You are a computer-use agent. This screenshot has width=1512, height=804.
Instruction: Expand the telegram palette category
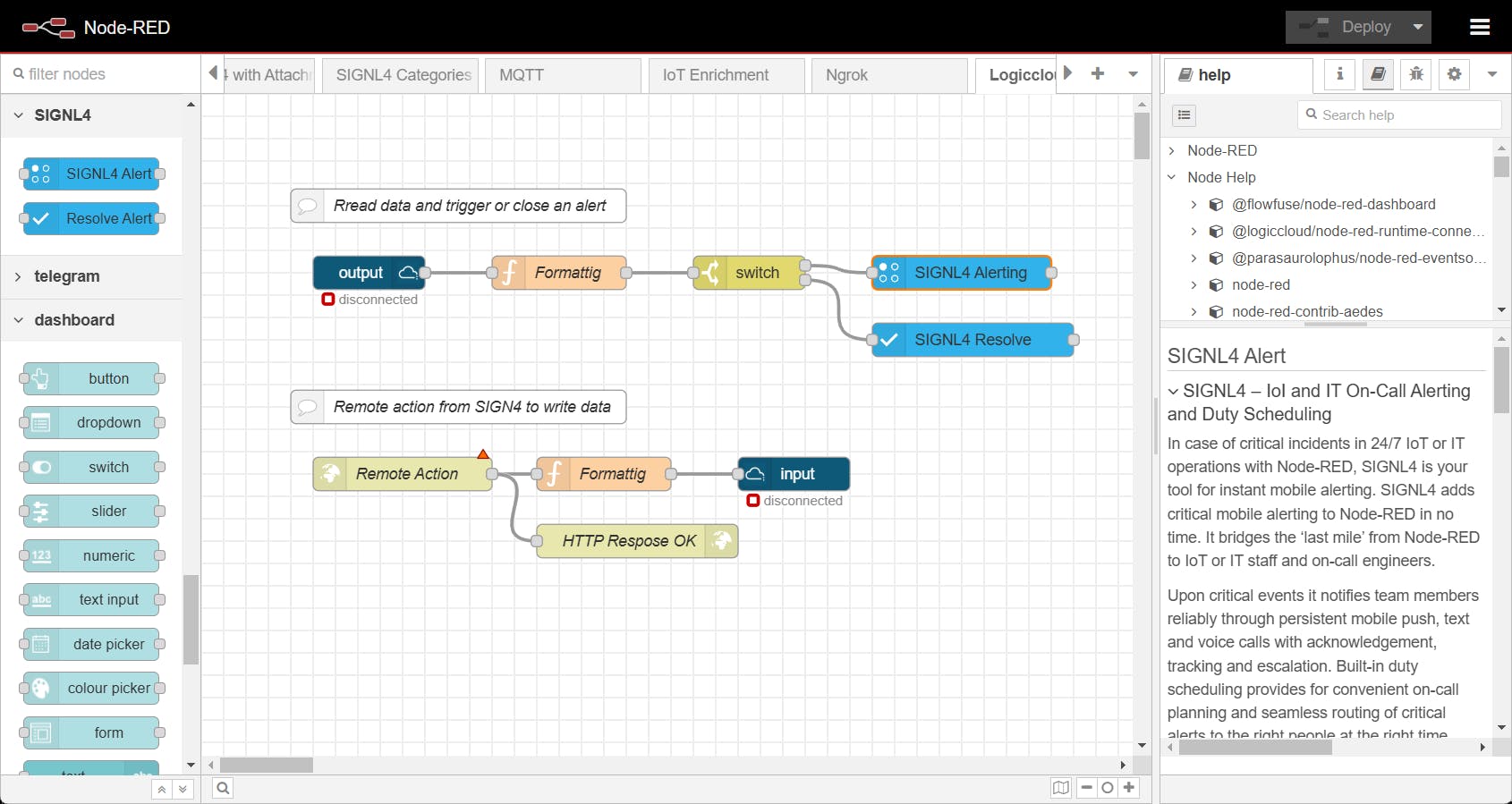pyautogui.click(x=19, y=276)
